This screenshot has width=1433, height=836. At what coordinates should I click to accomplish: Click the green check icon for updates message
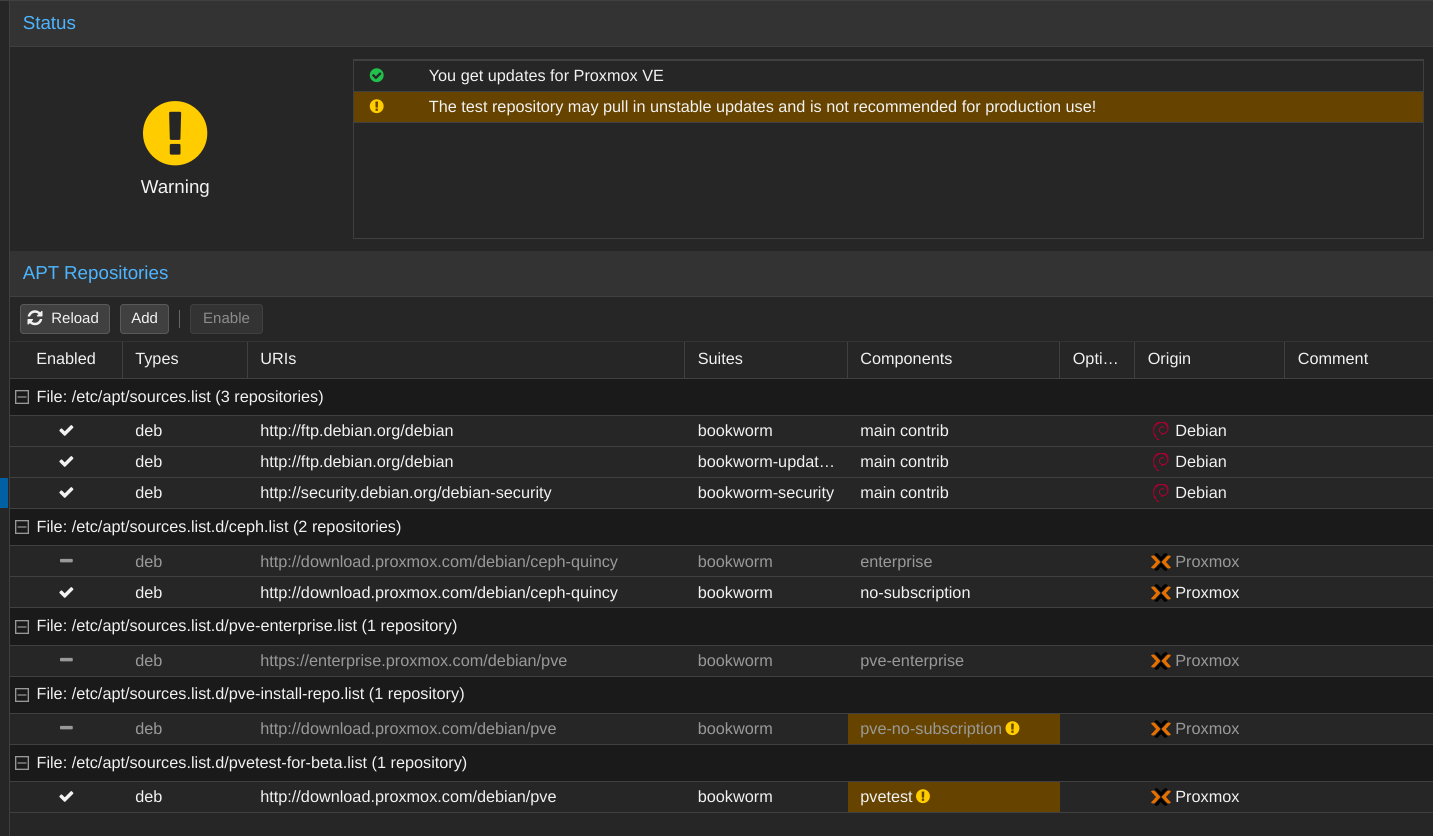pyautogui.click(x=377, y=75)
